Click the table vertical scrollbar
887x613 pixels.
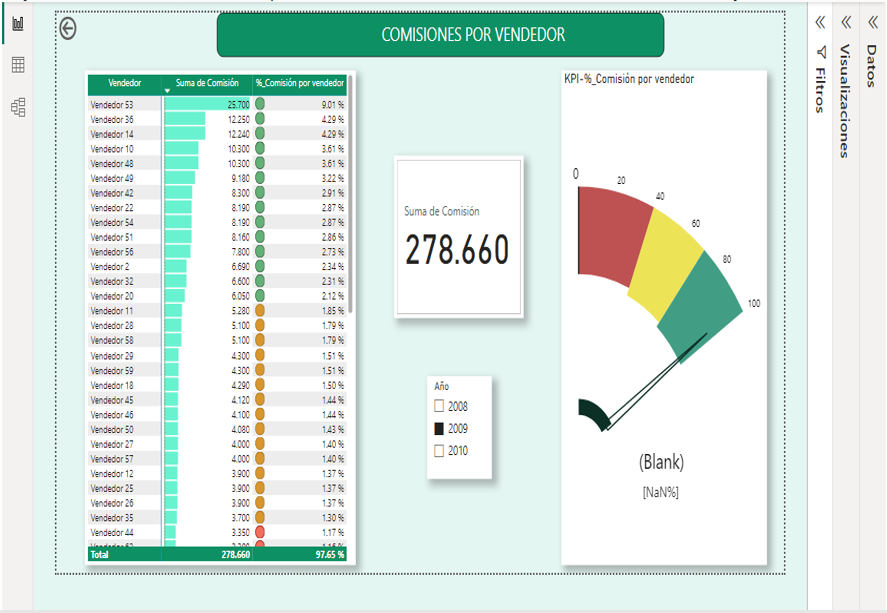(x=351, y=193)
